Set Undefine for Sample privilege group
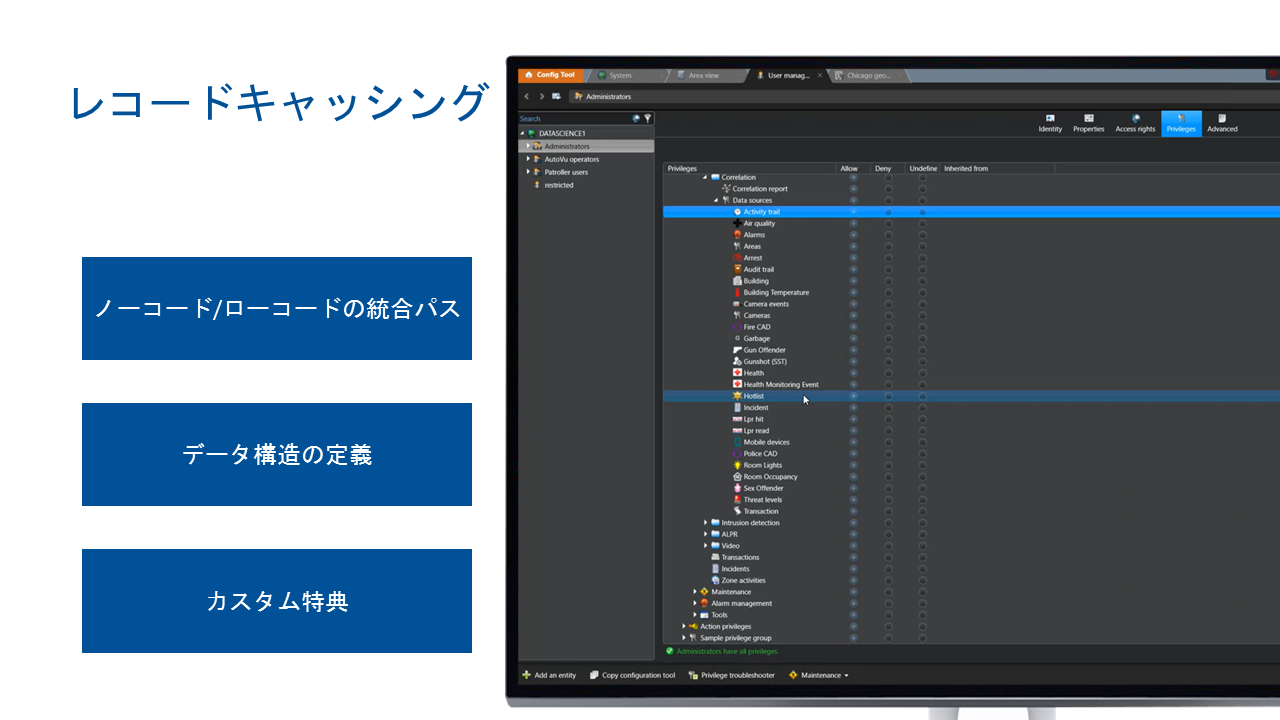The width and height of the screenshot is (1280, 720). (x=922, y=638)
